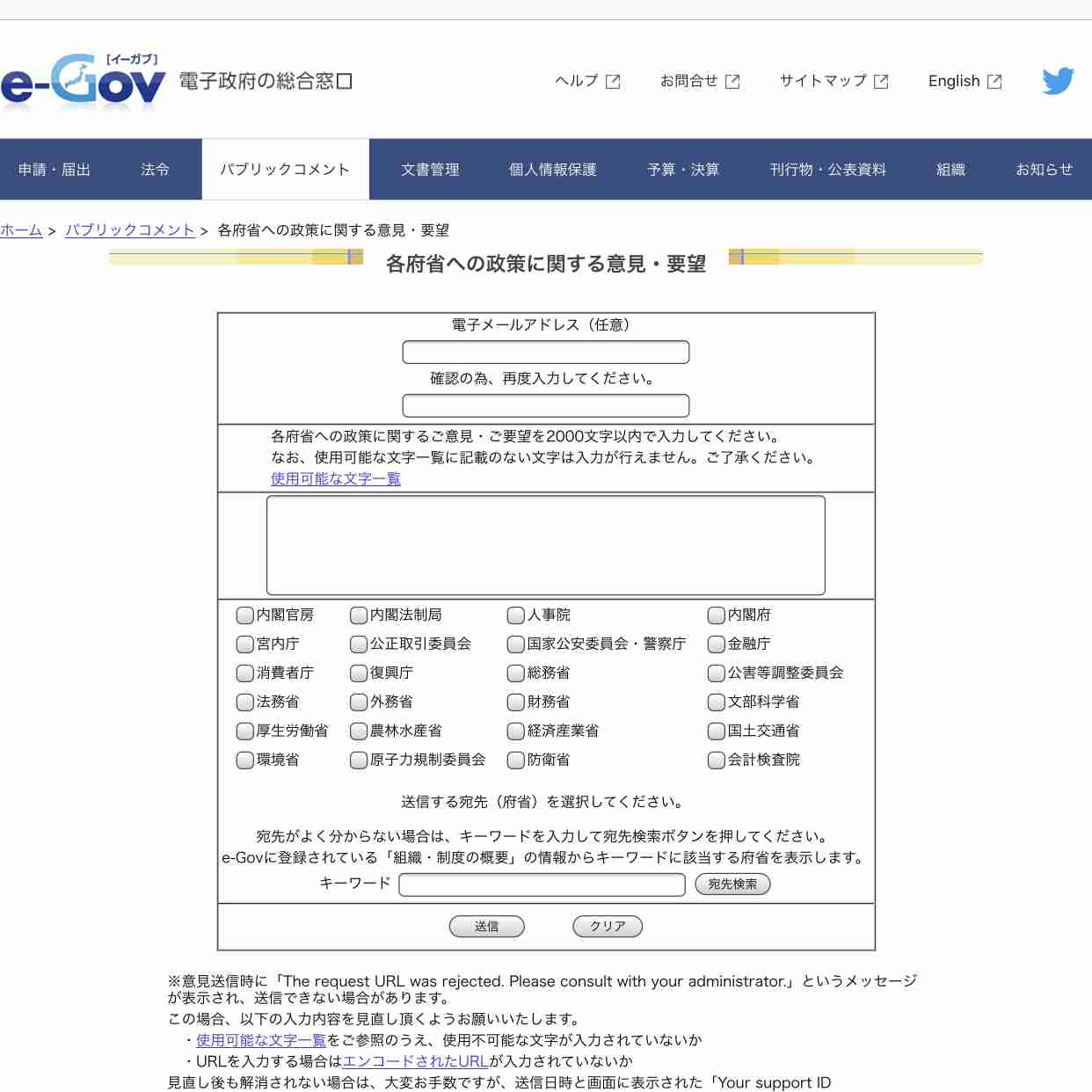This screenshot has height=1092, width=1092.
Task: Open the 申請・届出 tab
Action: tap(55, 169)
